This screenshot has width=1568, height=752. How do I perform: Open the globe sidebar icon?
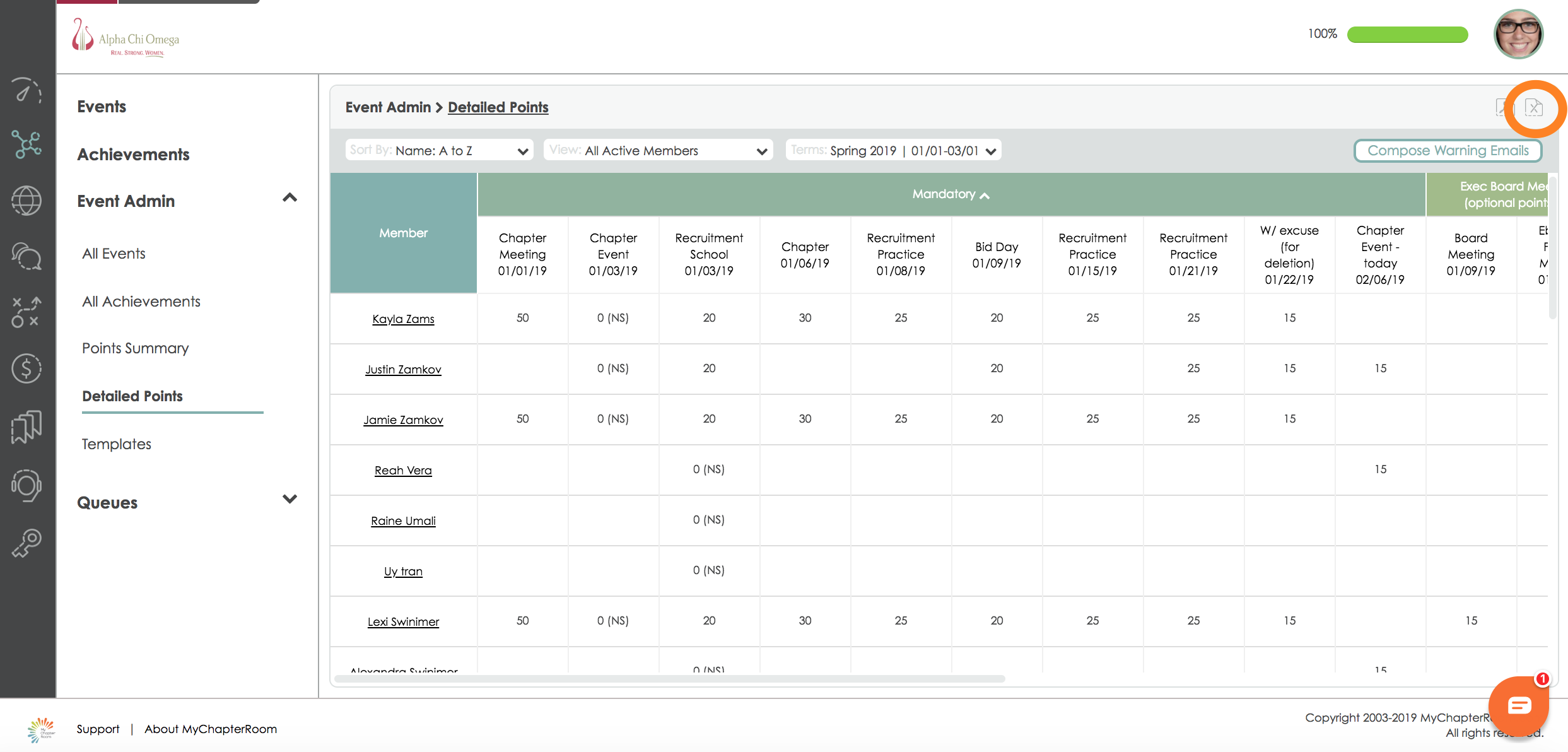click(x=26, y=201)
